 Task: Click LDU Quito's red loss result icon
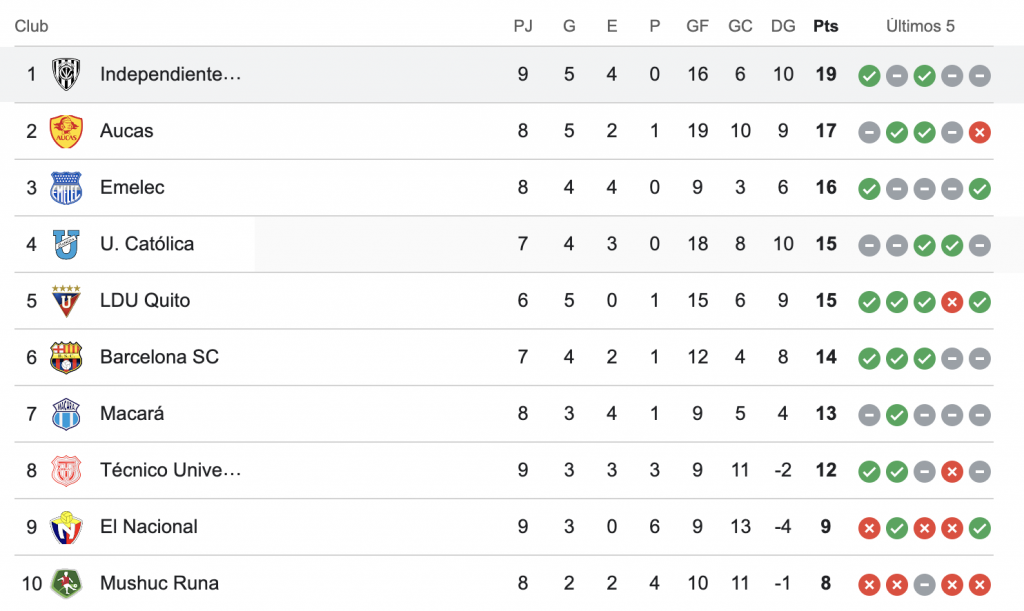(x=952, y=301)
